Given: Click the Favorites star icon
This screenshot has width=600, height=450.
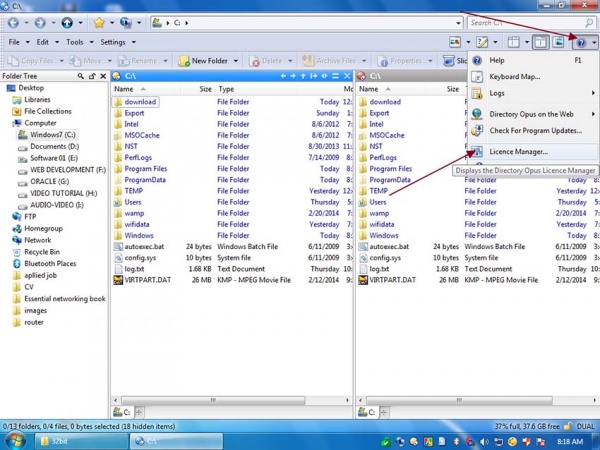Looking at the screenshot, I should click(99, 21).
